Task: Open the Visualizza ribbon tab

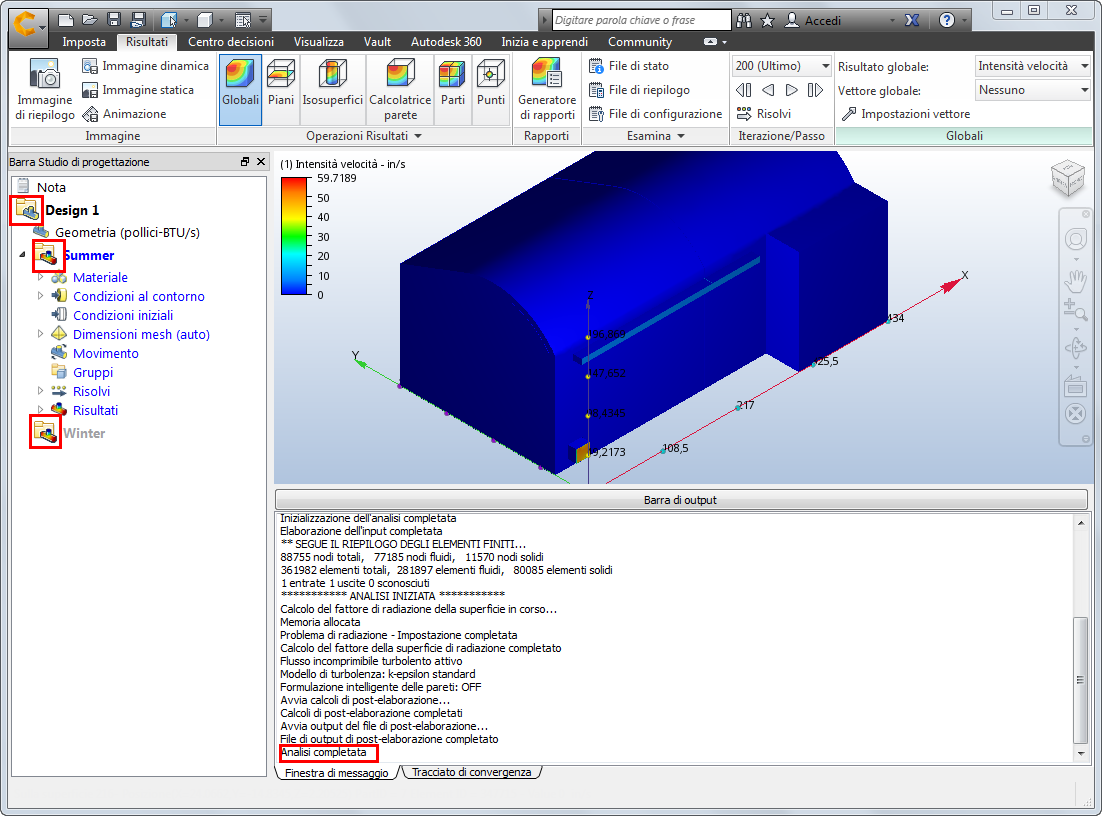Action: pos(318,41)
